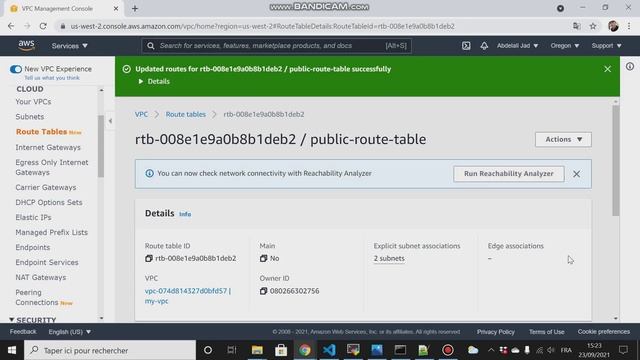Viewport: 640px width, 360px height.
Task: Click Tell us what you think link
Action: (x=52, y=78)
